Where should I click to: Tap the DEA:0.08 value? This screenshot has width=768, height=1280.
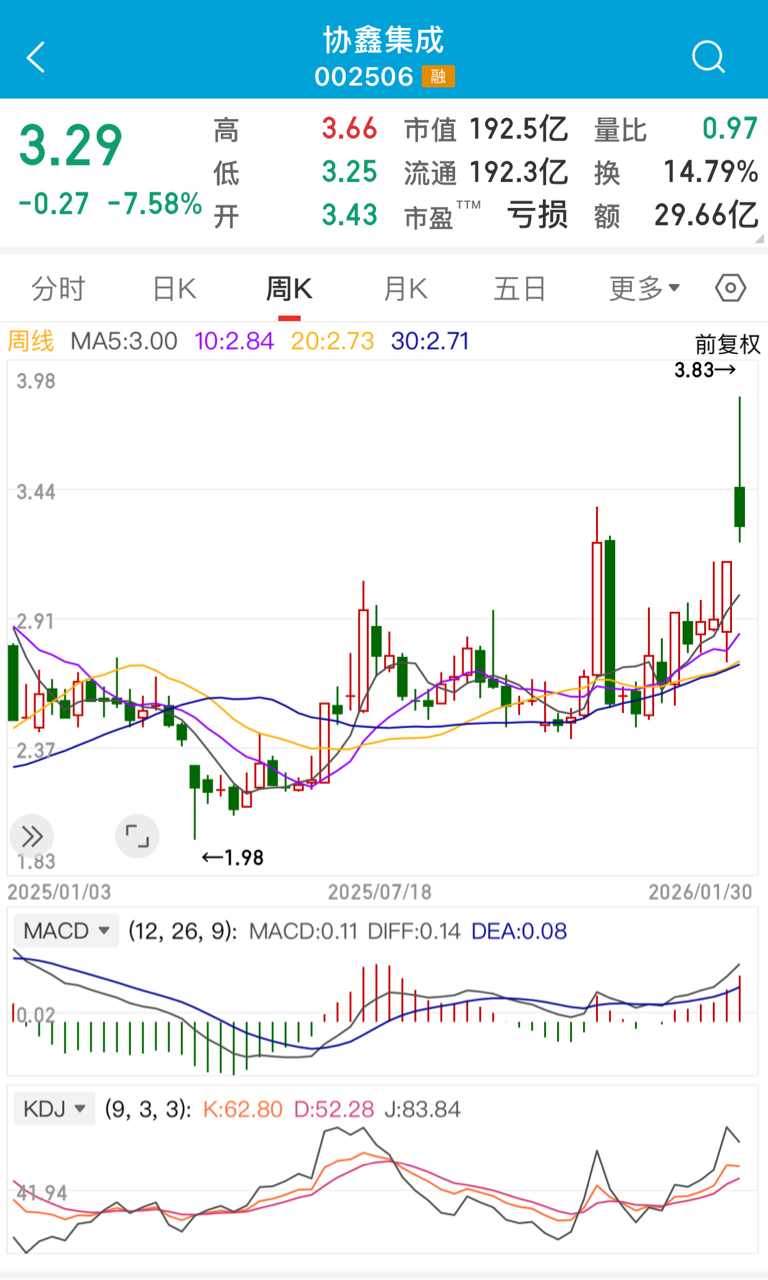(518, 931)
